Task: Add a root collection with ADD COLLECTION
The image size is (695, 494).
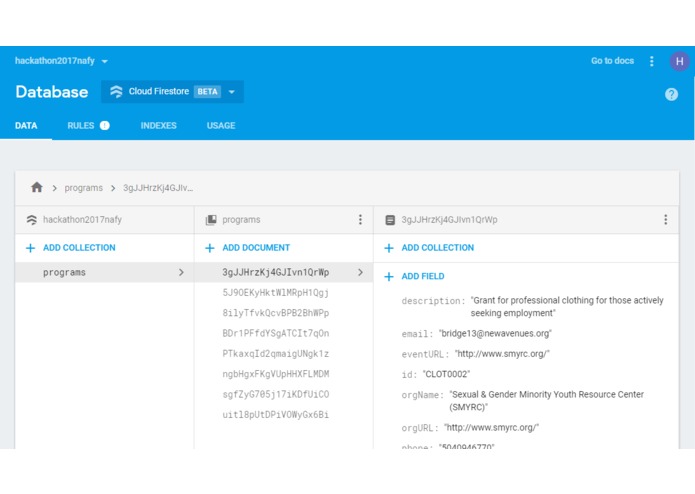Action: (x=71, y=248)
